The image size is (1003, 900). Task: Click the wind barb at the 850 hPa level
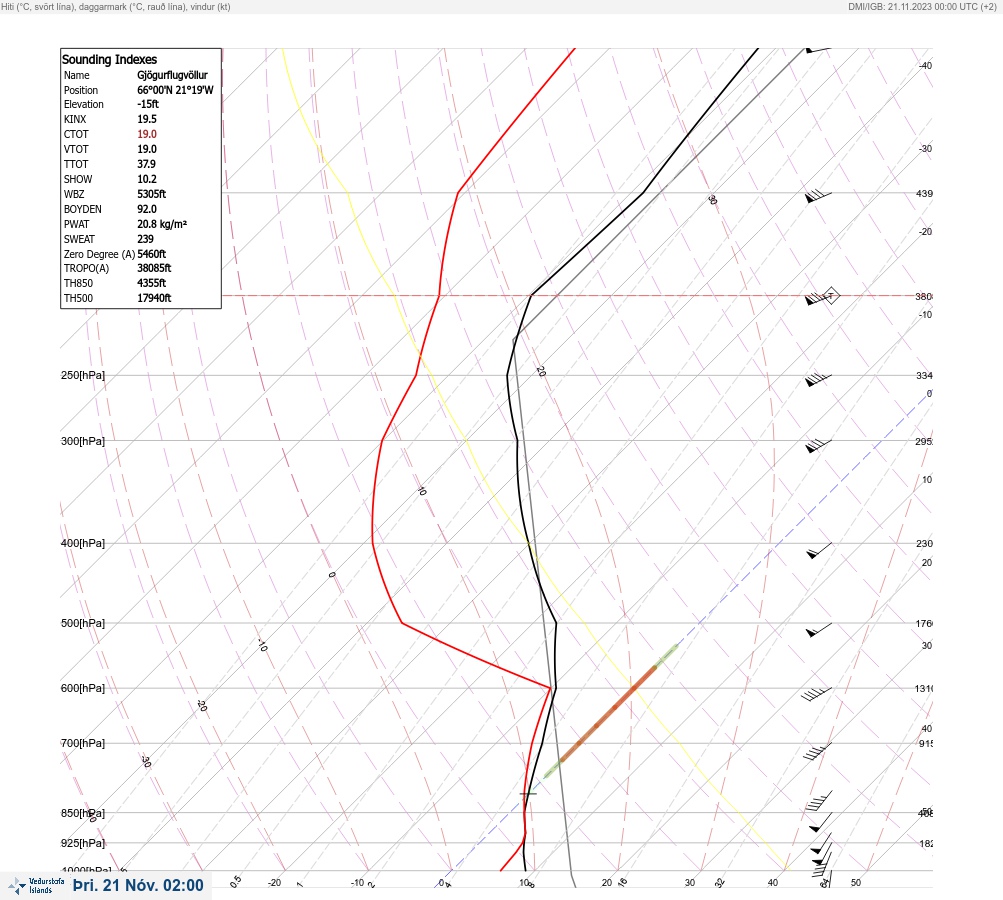coord(821,823)
